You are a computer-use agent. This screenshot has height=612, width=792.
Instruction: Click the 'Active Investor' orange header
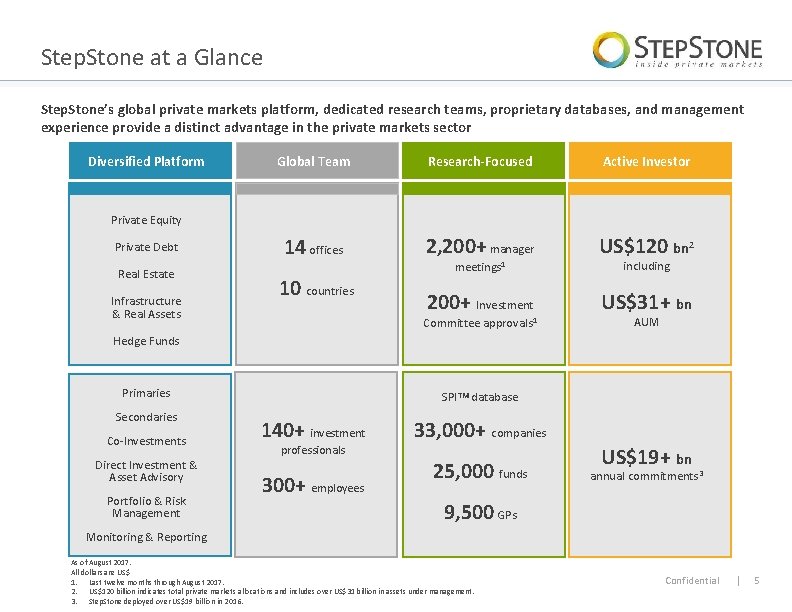click(650, 161)
